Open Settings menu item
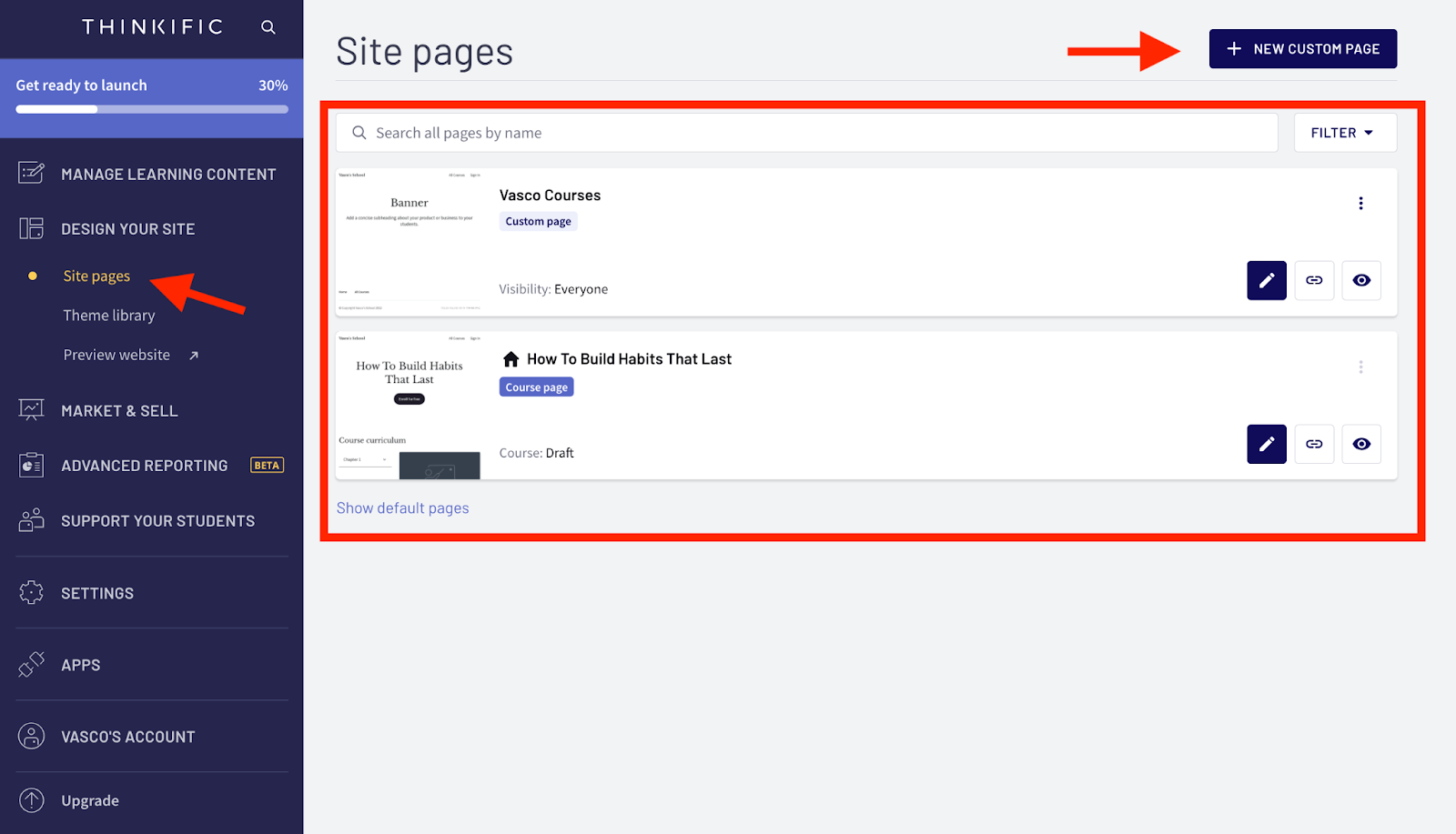The width and height of the screenshot is (1456, 834). click(x=97, y=593)
